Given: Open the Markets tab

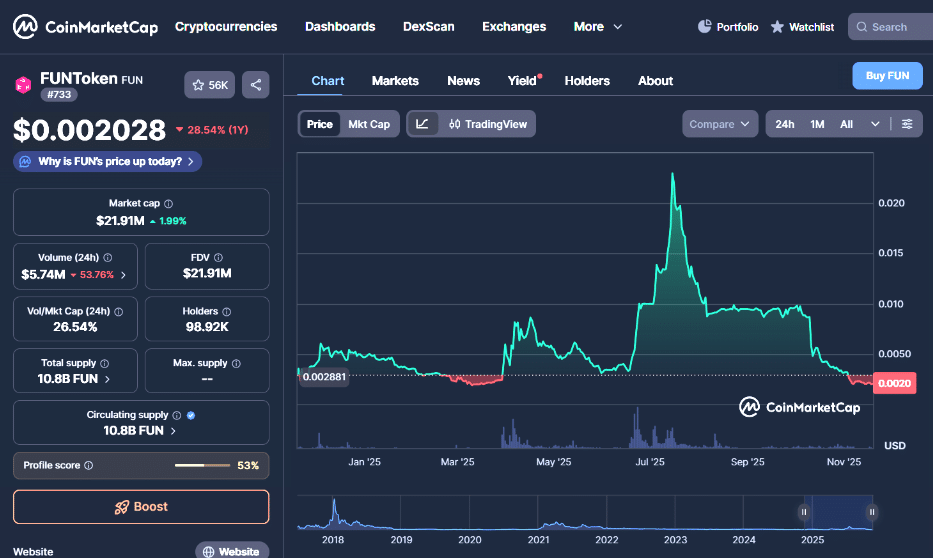Looking at the screenshot, I should tap(395, 81).
